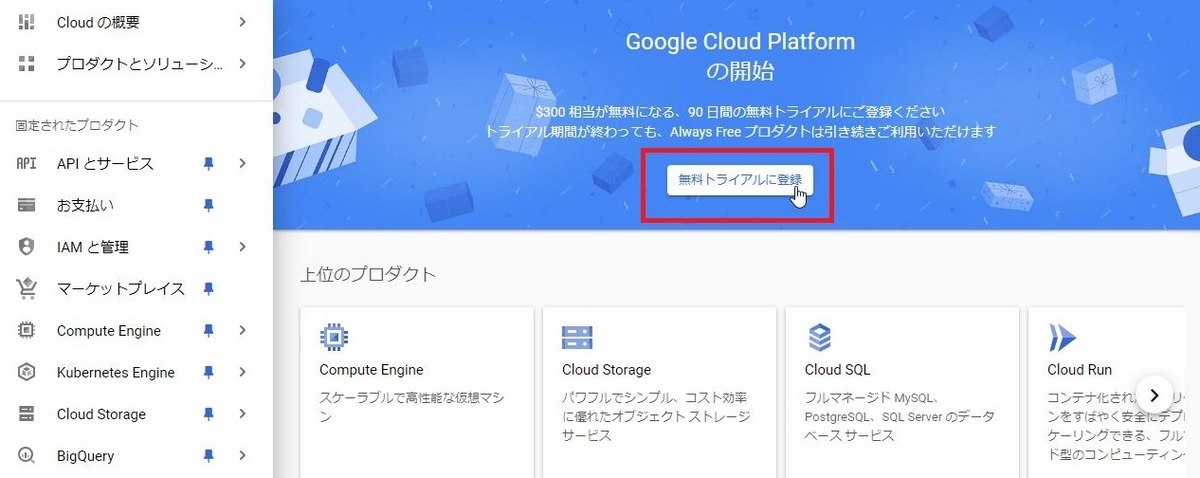Unpin Cloud Storage in the sidebar
The width and height of the screenshot is (1200, 478).
pyautogui.click(x=208, y=414)
